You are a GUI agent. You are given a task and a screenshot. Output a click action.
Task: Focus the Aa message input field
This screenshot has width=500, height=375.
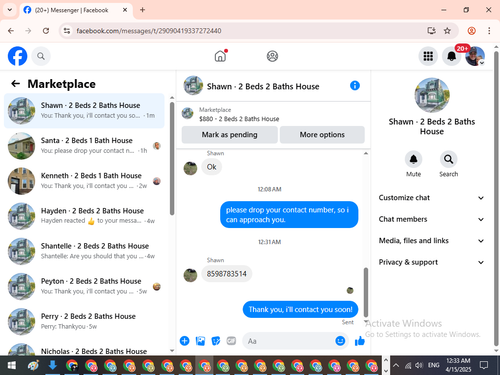[x=288, y=341]
